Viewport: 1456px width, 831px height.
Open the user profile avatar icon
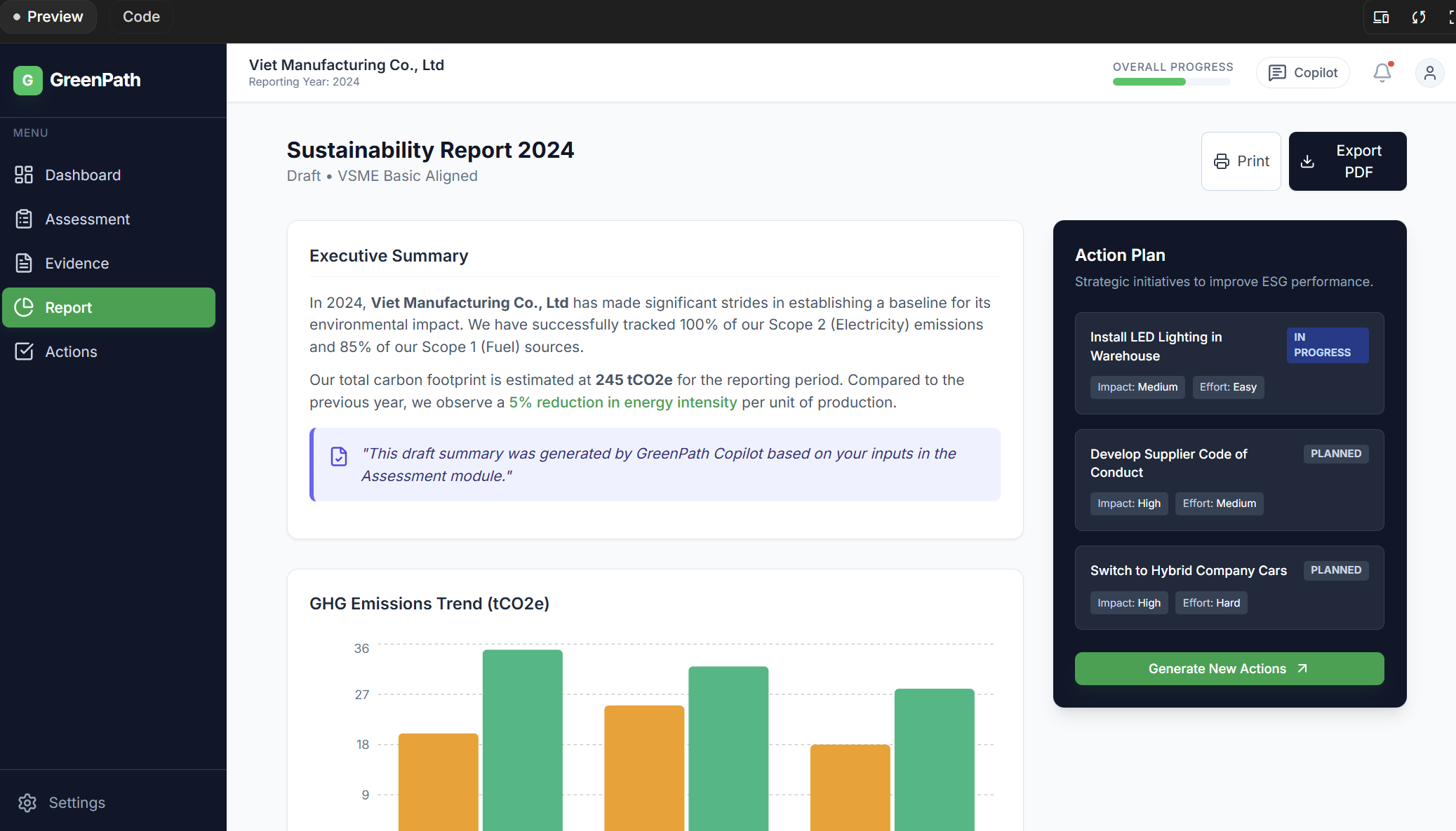[x=1429, y=73]
